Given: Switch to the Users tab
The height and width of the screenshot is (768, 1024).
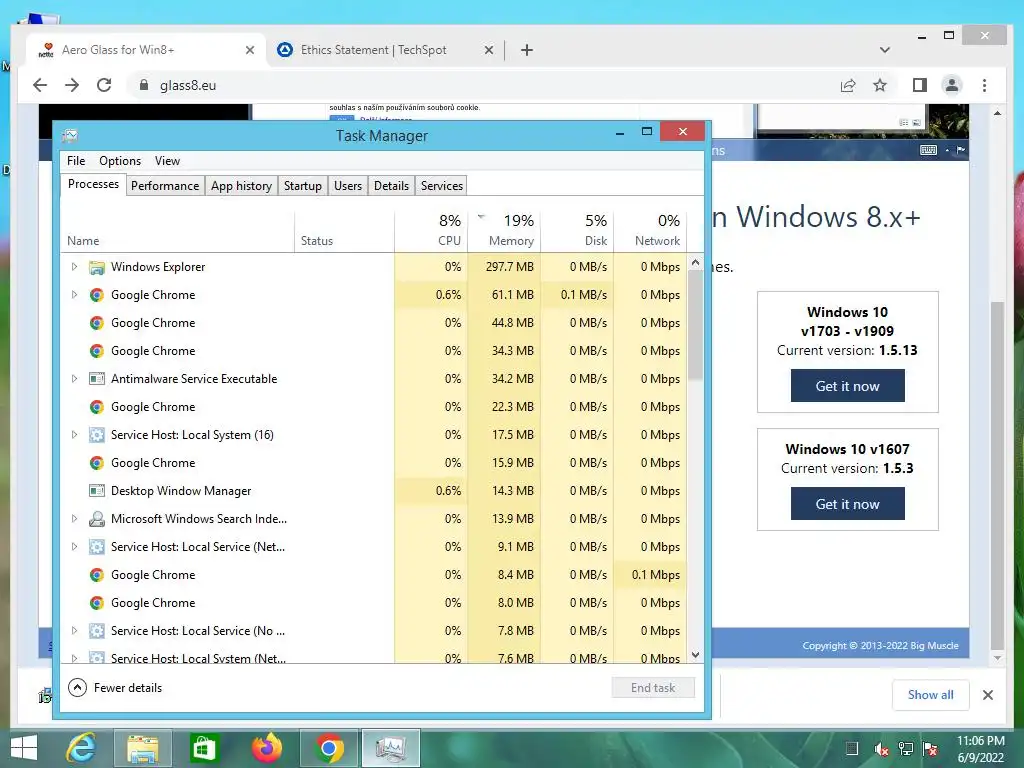Looking at the screenshot, I should pyautogui.click(x=347, y=185).
